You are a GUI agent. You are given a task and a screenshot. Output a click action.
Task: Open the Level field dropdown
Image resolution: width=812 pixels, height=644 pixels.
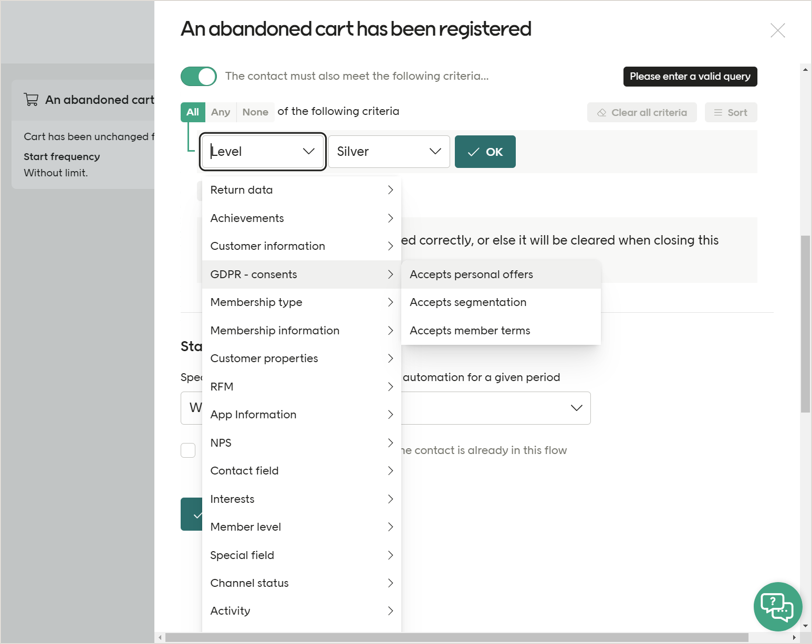[x=262, y=152]
